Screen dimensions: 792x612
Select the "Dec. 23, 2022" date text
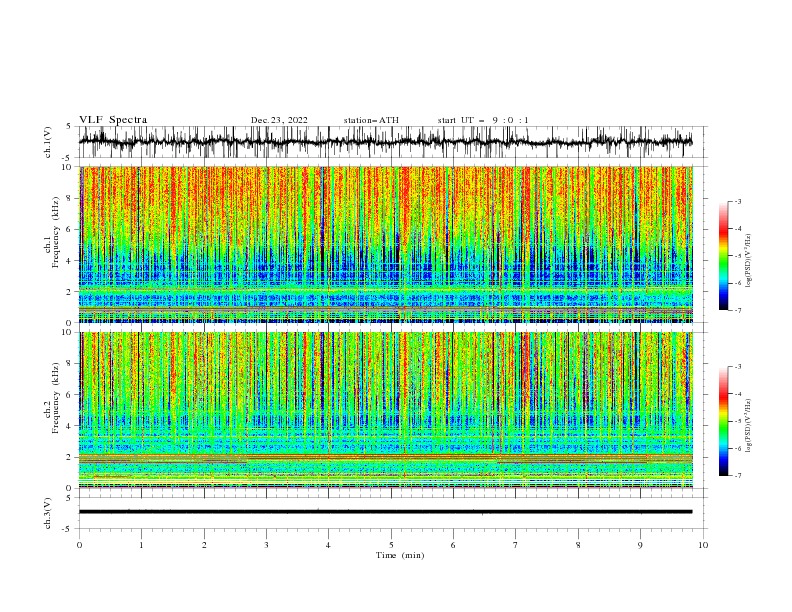coord(279,120)
